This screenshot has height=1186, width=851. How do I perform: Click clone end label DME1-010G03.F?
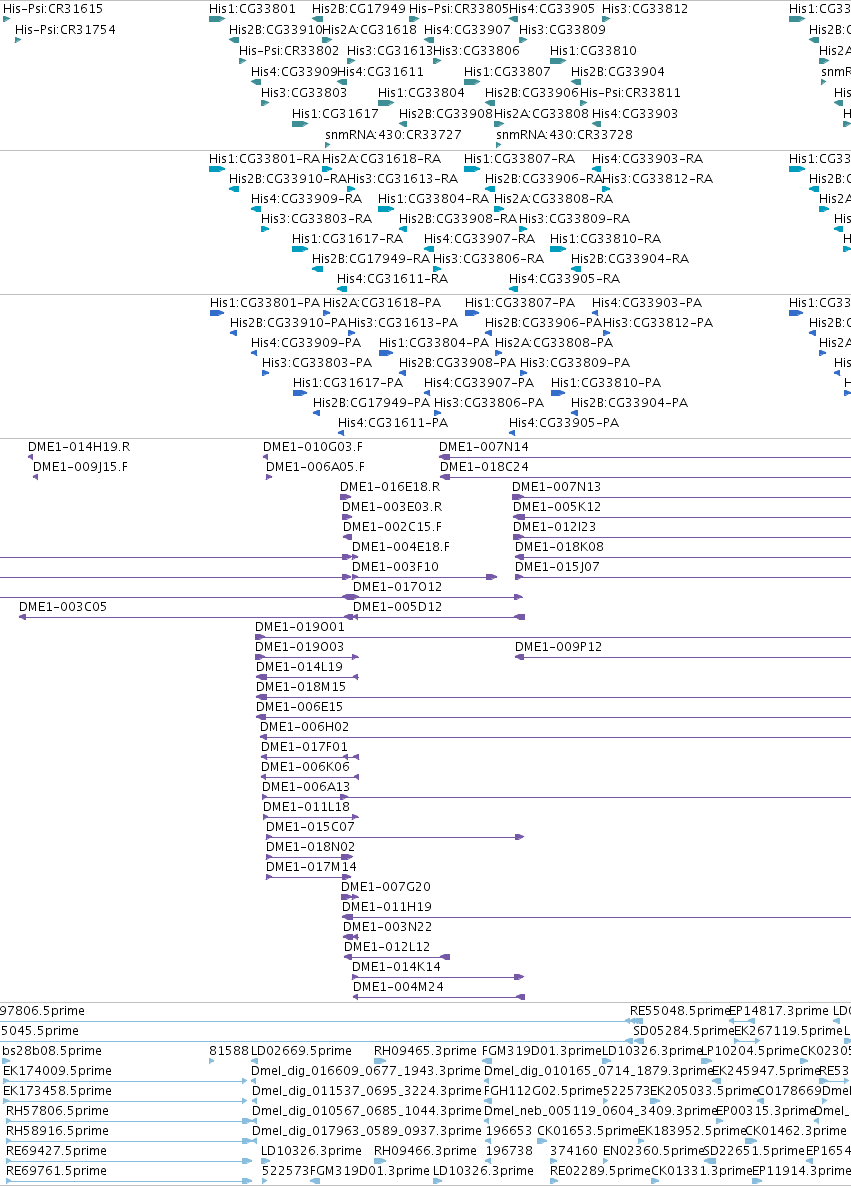coord(312,447)
